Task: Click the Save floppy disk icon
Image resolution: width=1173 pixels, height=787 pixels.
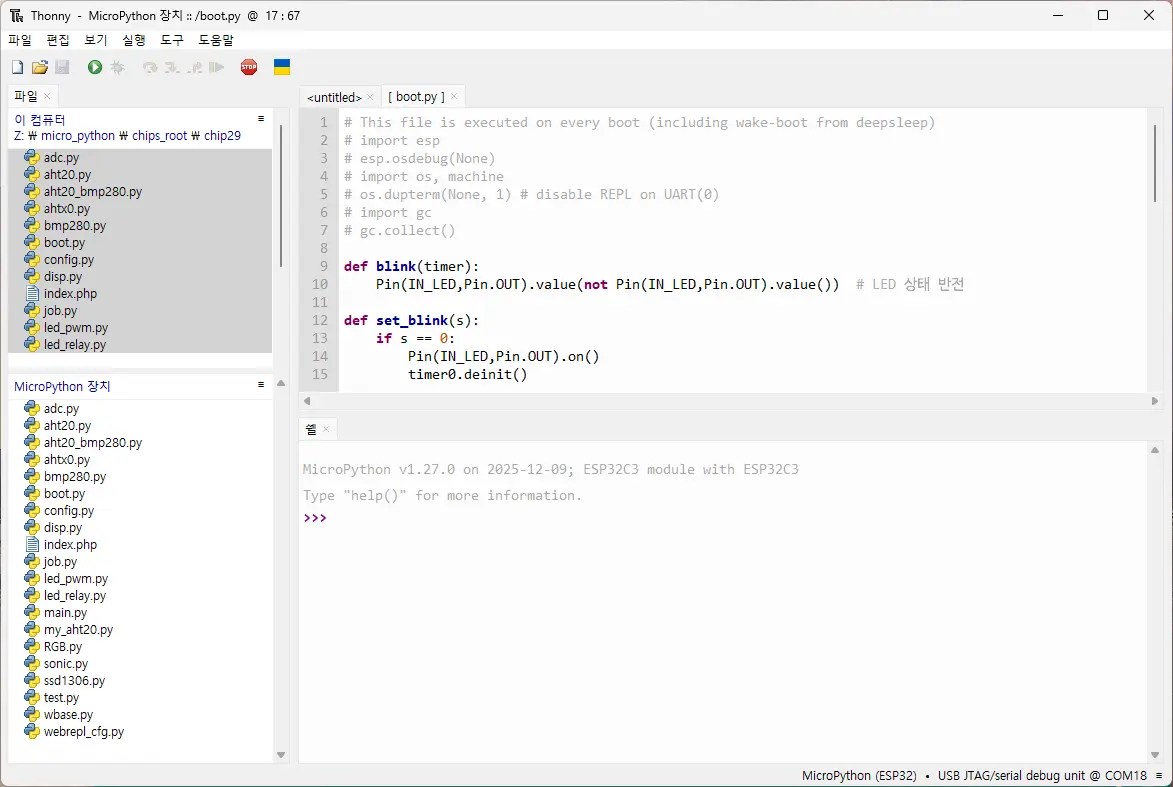Action: pos(62,67)
